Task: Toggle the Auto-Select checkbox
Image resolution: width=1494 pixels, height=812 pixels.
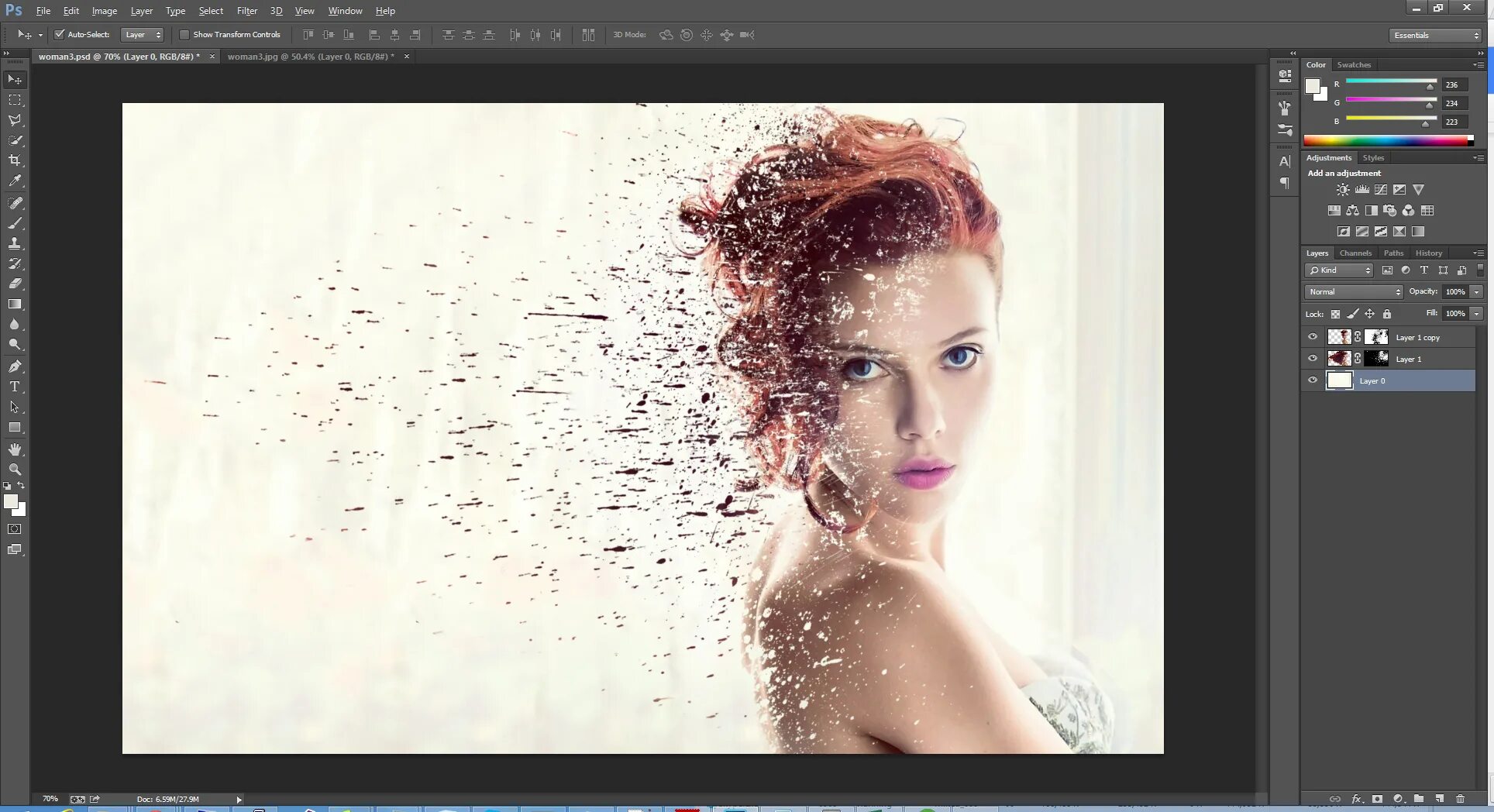Action: click(x=59, y=35)
